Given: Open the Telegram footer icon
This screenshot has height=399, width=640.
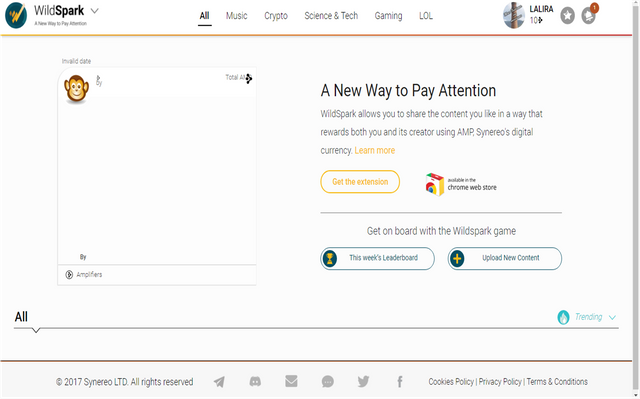Looking at the screenshot, I should [x=219, y=382].
